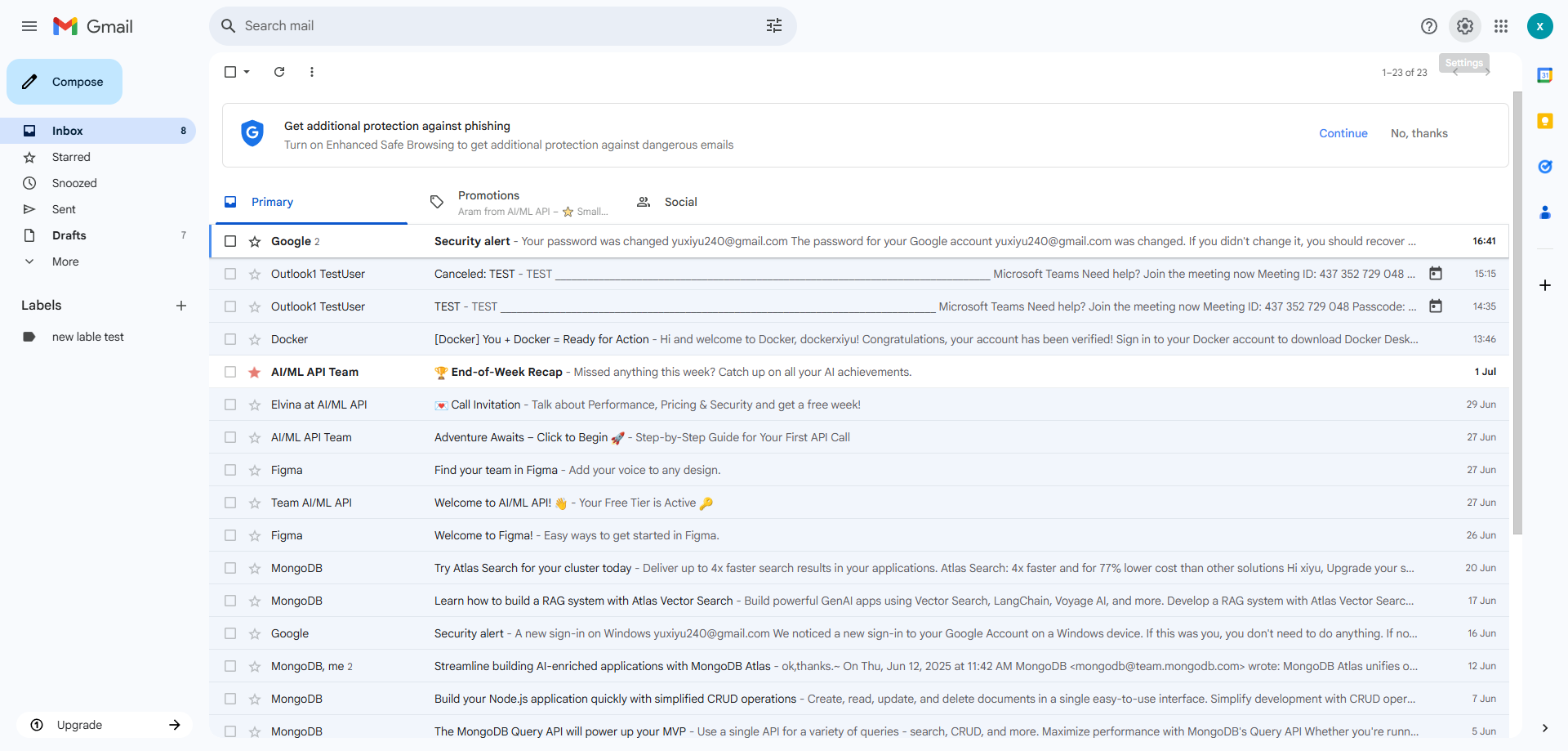Open the Build your Node.js application email
This screenshot has height=751, width=1568.
pyautogui.click(x=859, y=699)
